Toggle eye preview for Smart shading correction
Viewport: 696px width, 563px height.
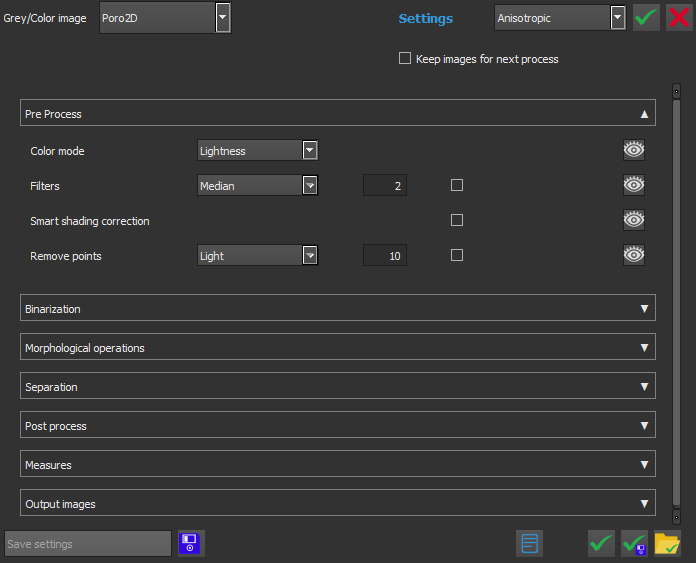[x=634, y=220]
